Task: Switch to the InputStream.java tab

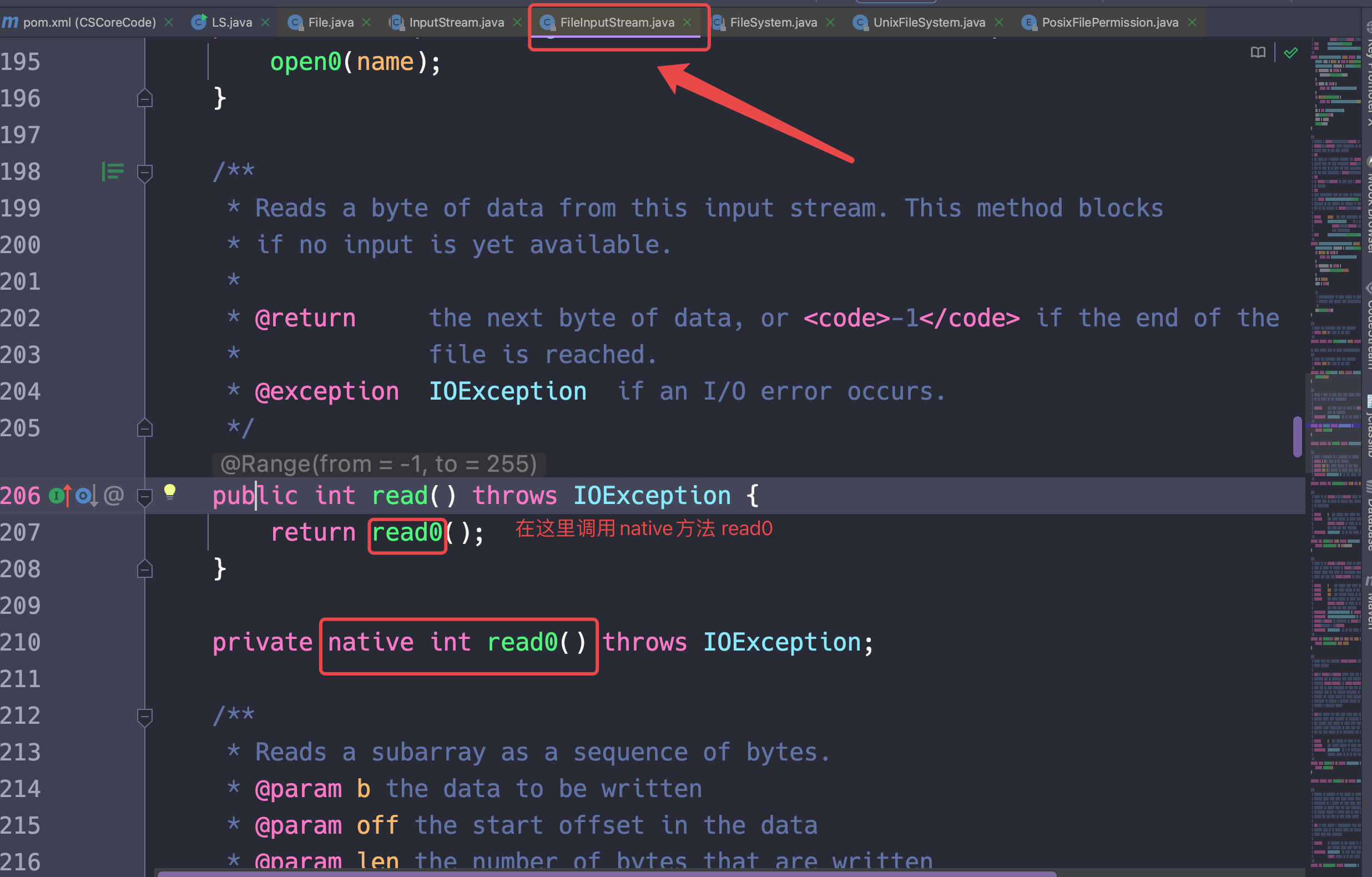Action: pos(456,22)
